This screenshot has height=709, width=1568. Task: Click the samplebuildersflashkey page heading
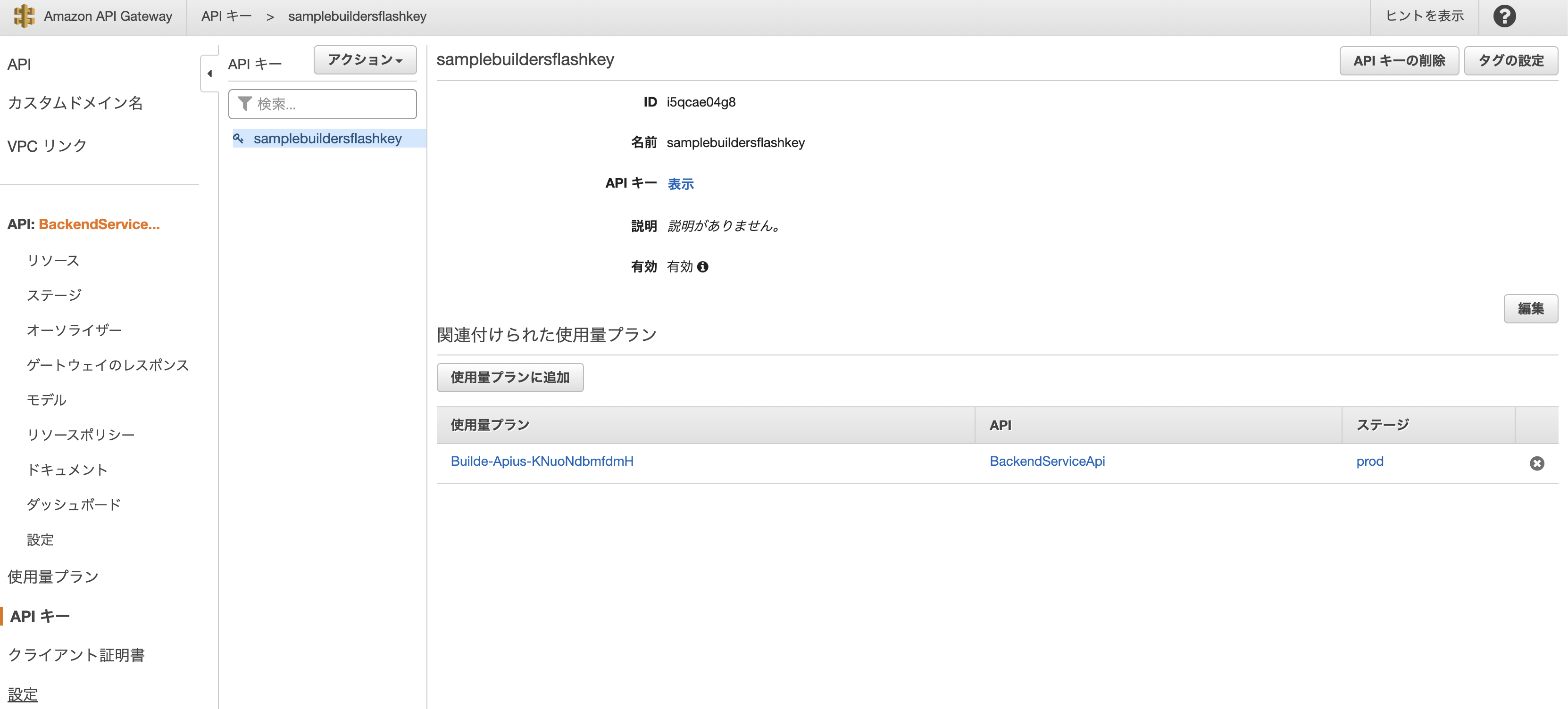(525, 59)
